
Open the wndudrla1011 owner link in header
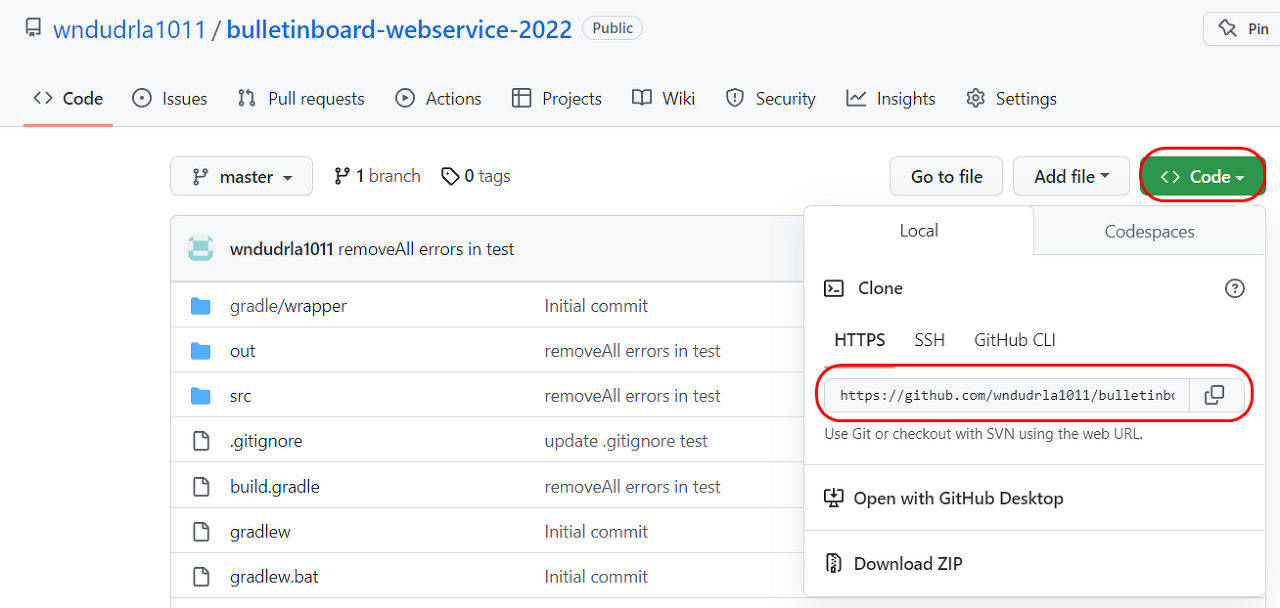tap(130, 29)
